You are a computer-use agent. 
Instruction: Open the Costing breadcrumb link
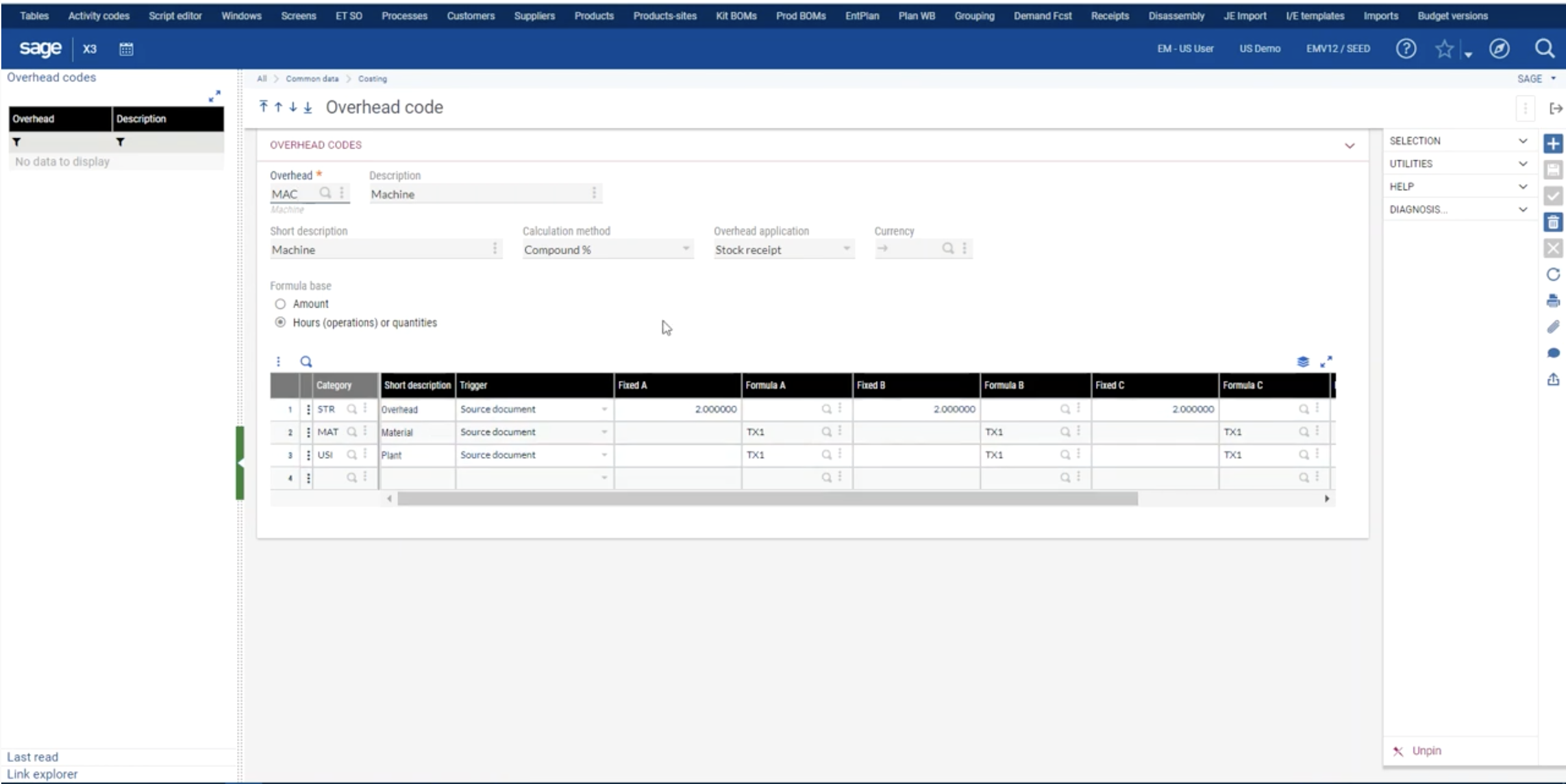[x=373, y=78]
